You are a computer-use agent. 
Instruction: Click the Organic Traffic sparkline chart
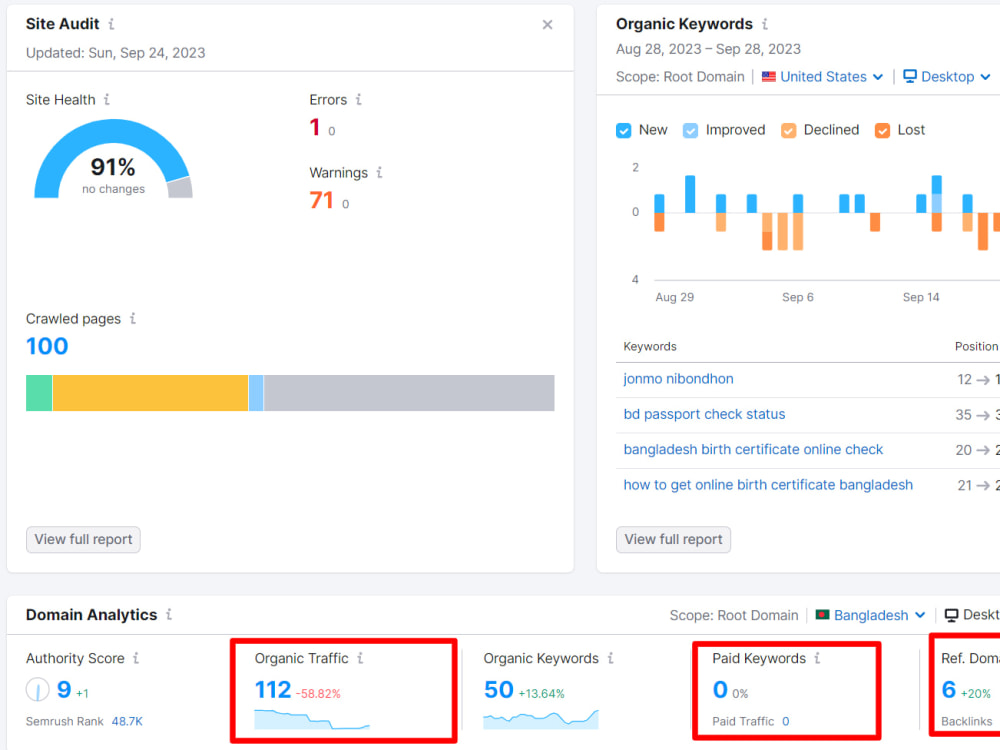click(312, 719)
